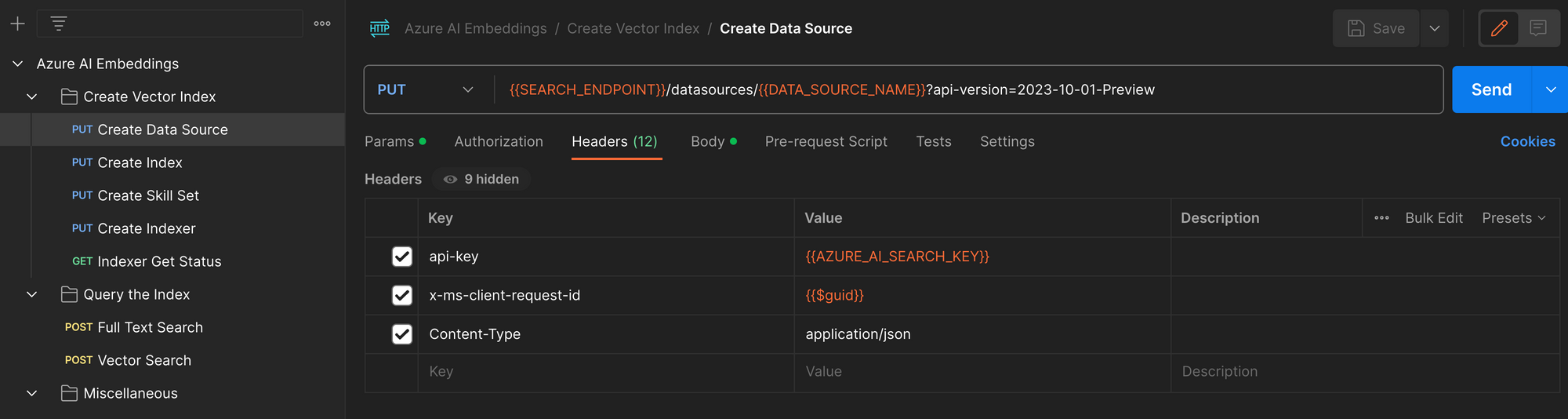Open the Cookies link
Viewport: 1568px width, 419px height.
pyautogui.click(x=1527, y=141)
